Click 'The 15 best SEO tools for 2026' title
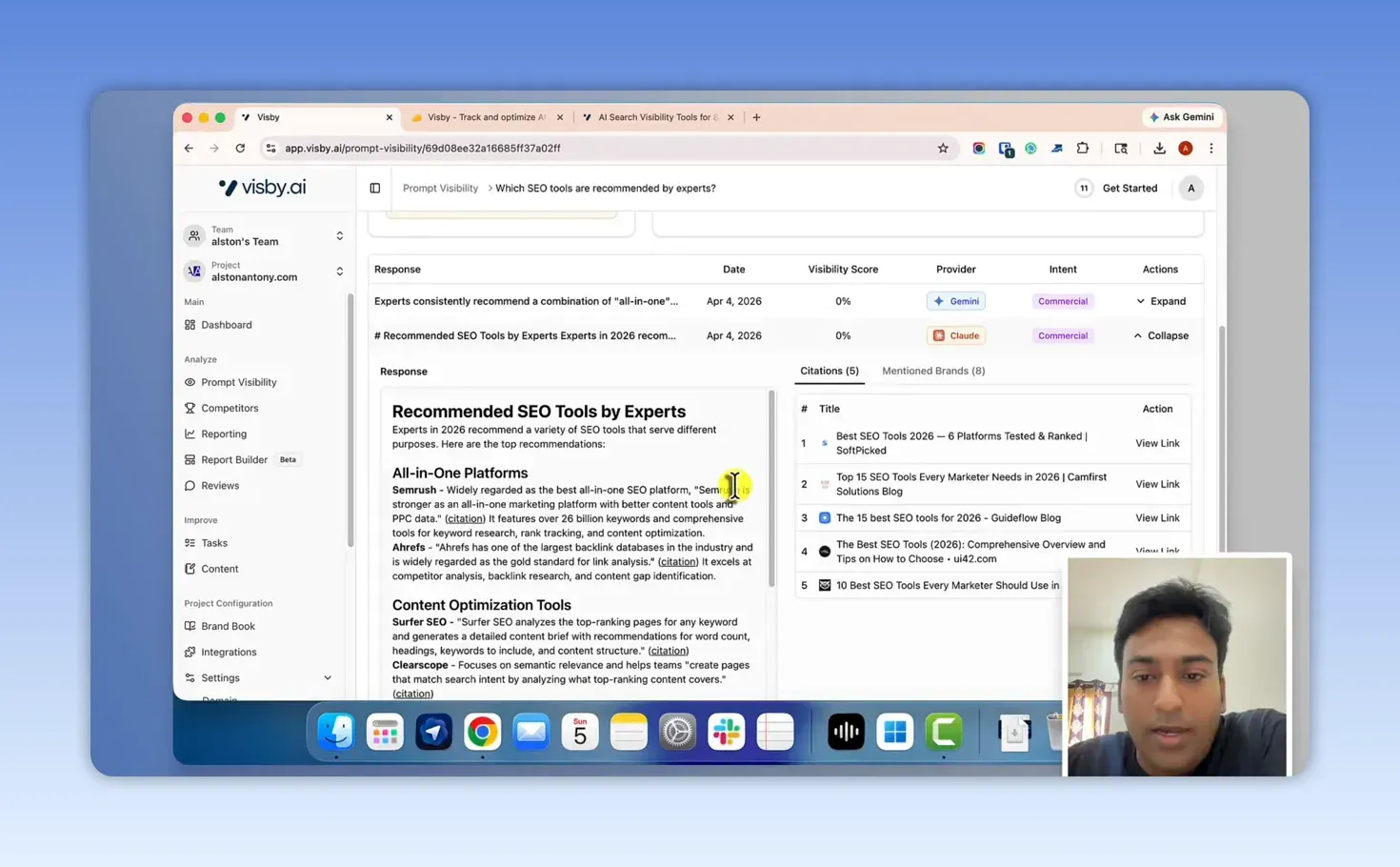 pos(948,518)
